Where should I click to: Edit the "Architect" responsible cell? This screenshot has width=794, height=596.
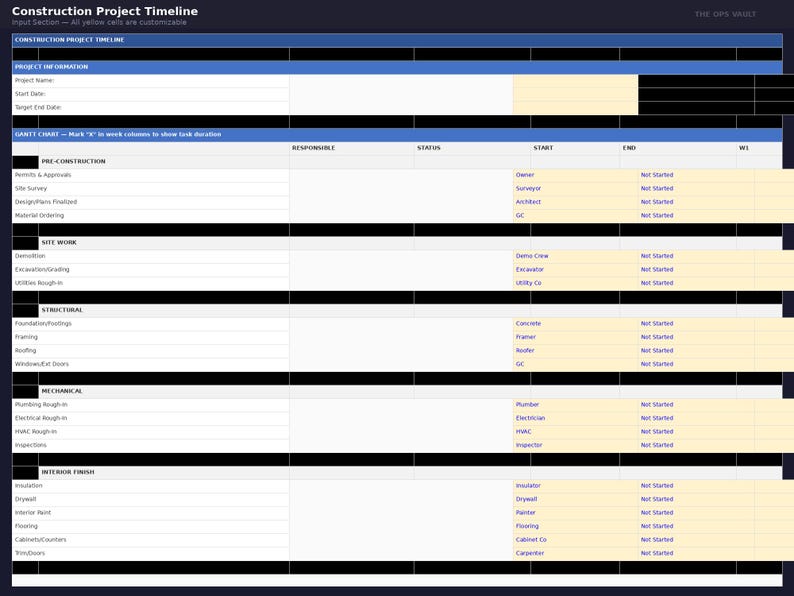[575, 203]
